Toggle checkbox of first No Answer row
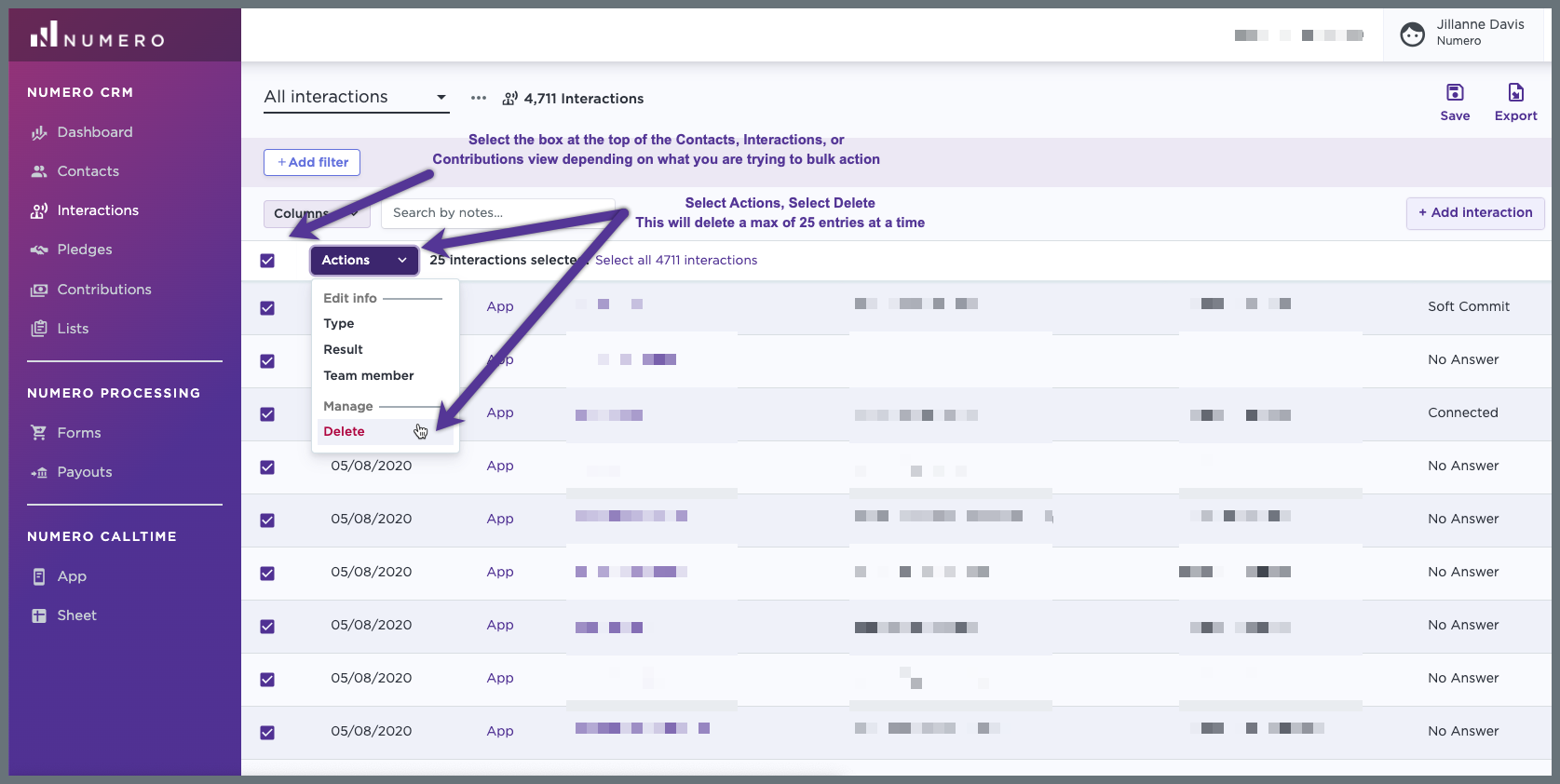The height and width of the screenshot is (784, 1560). click(x=267, y=361)
